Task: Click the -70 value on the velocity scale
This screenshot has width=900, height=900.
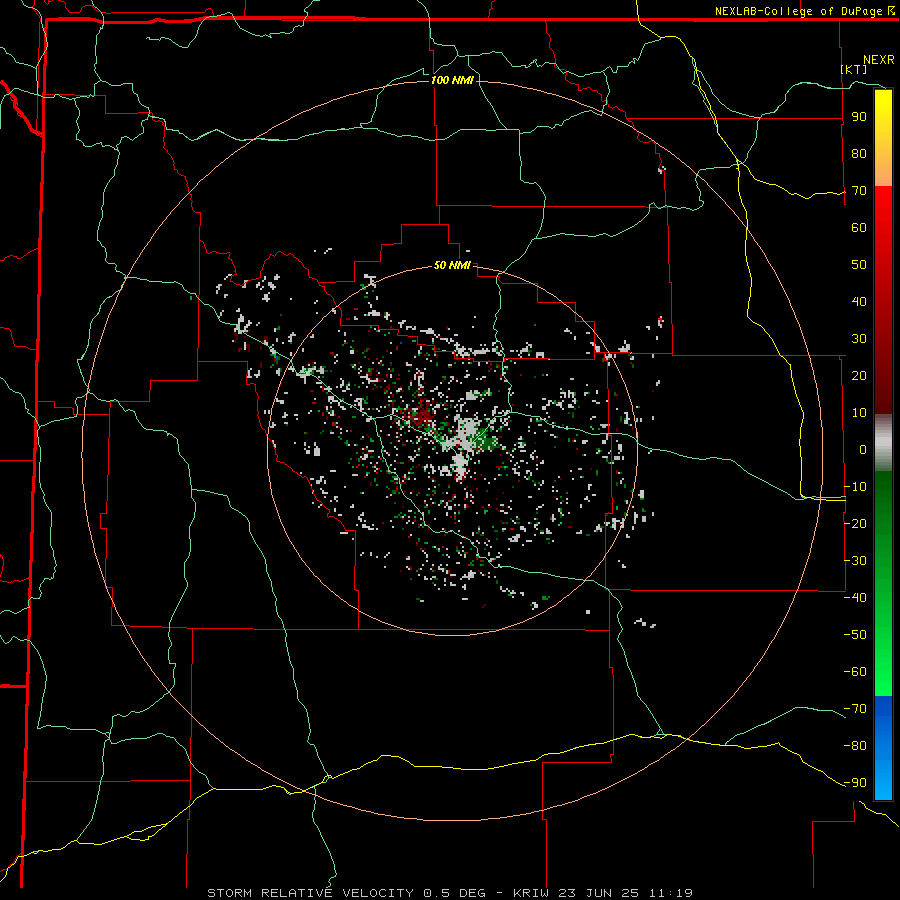Action: (x=855, y=709)
